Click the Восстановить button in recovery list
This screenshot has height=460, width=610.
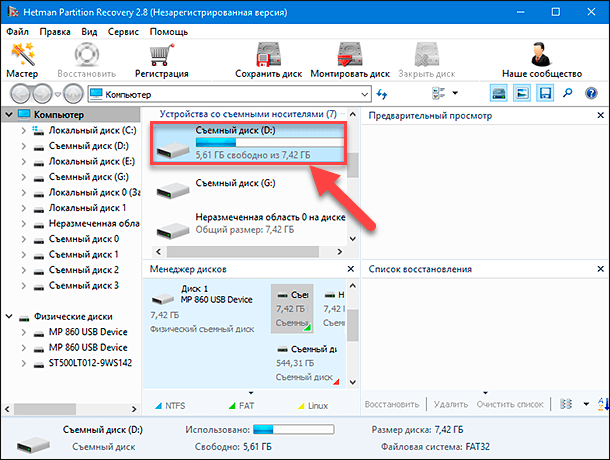[x=392, y=404]
